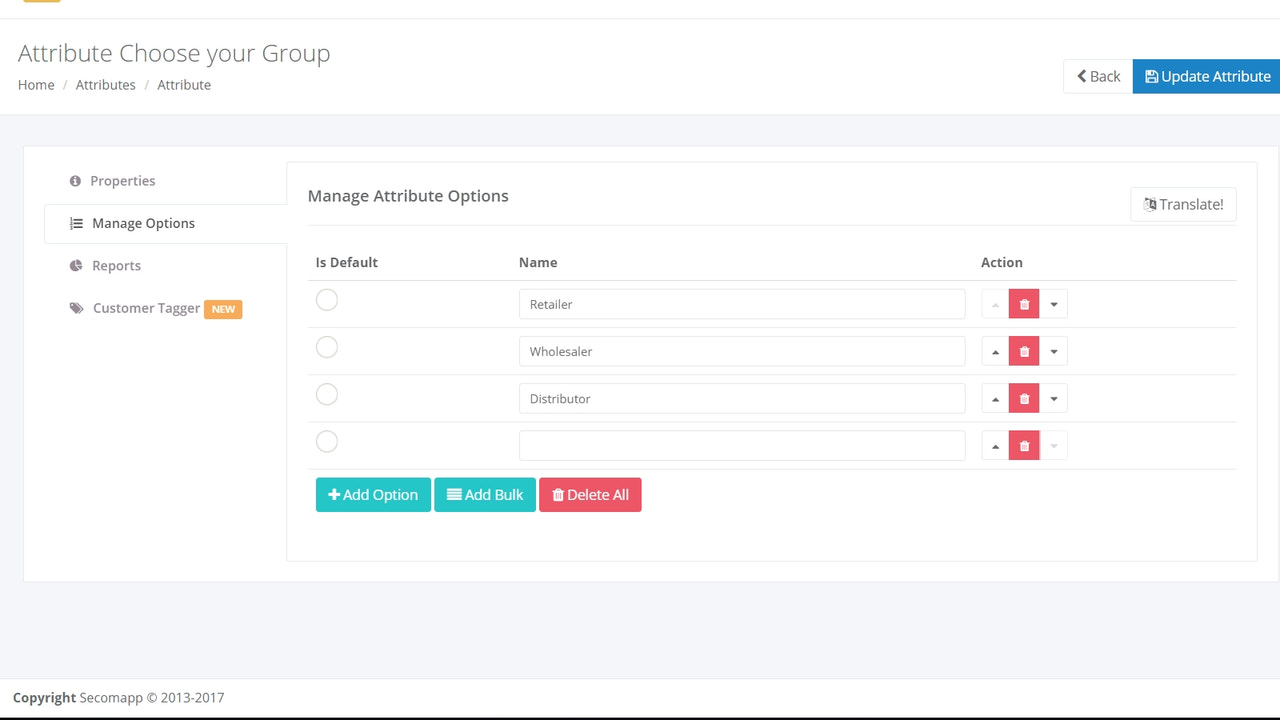The width and height of the screenshot is (1280, 720).
Task: Click the clock icon beside Reports
Action: [76, 265]
